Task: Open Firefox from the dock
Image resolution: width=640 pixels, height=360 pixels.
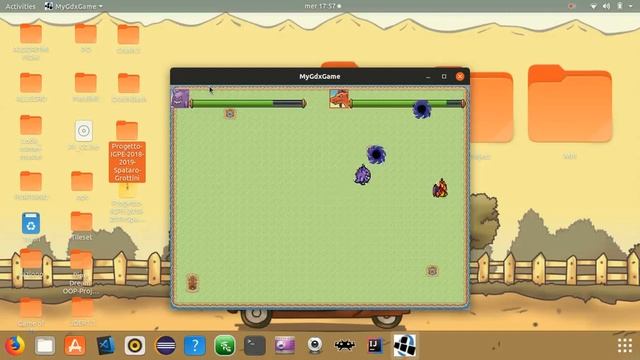Action: (15, 345)
